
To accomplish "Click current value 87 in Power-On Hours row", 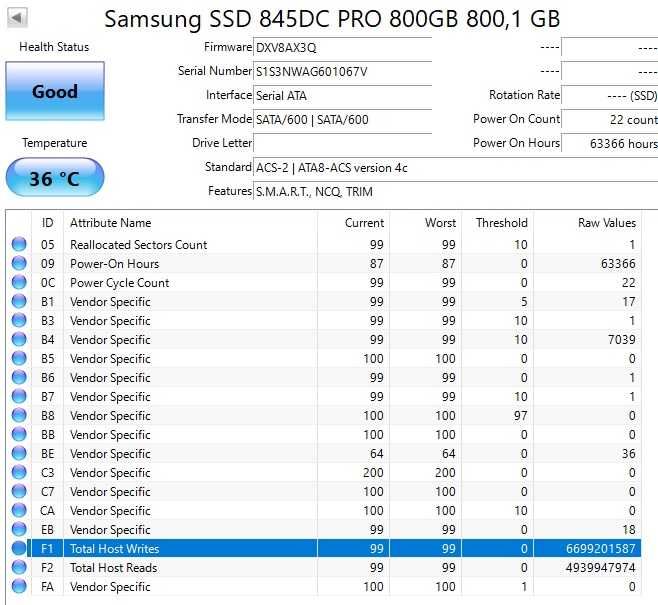I will pos(376,263).
